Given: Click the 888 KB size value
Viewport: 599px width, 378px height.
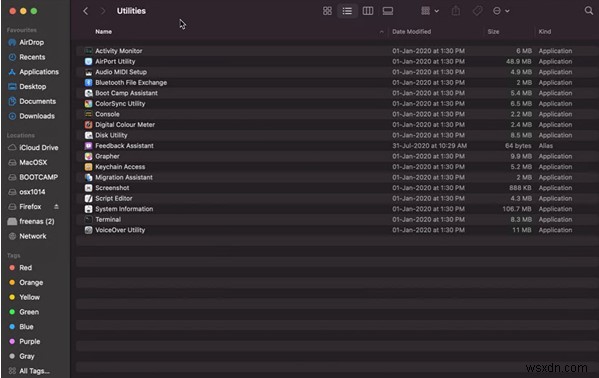Looking at the screenshot, I should click(x=520, y=188).
